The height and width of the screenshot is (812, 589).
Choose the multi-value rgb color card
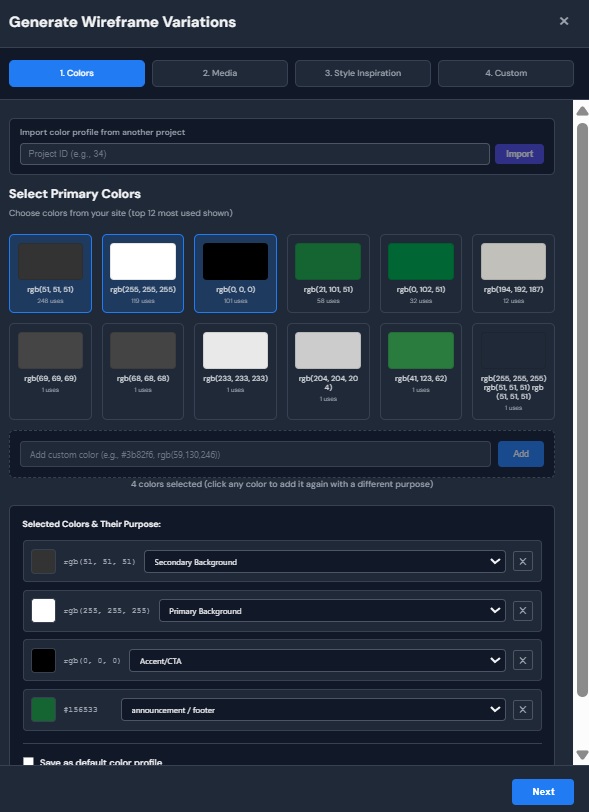point(513,371)
